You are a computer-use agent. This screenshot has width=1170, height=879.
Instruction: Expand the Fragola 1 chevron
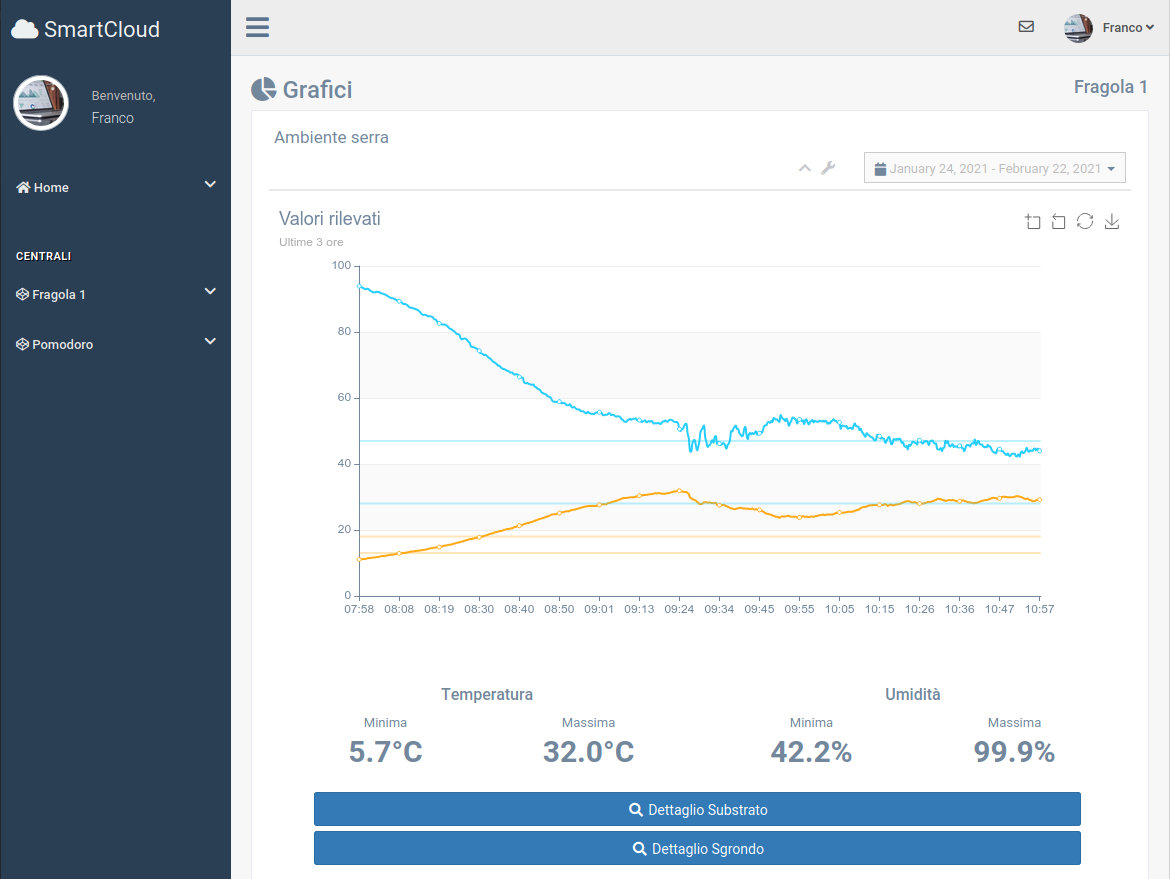coord(210,292)
